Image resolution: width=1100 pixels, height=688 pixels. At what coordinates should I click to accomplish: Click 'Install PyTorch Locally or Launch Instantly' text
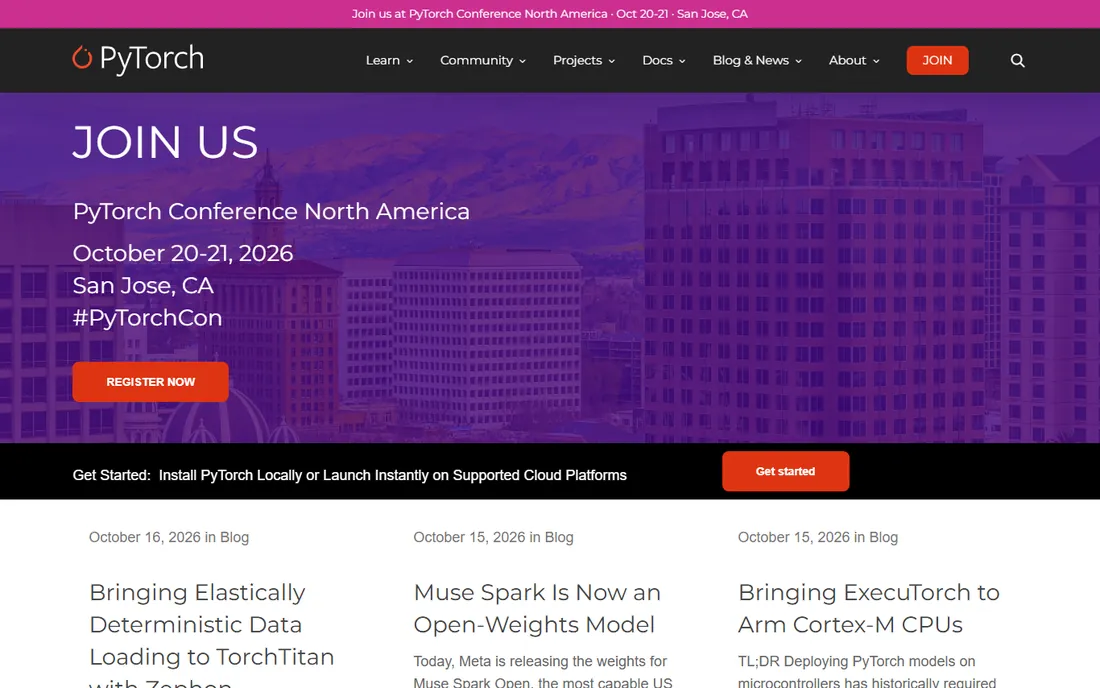click(392, 475)
